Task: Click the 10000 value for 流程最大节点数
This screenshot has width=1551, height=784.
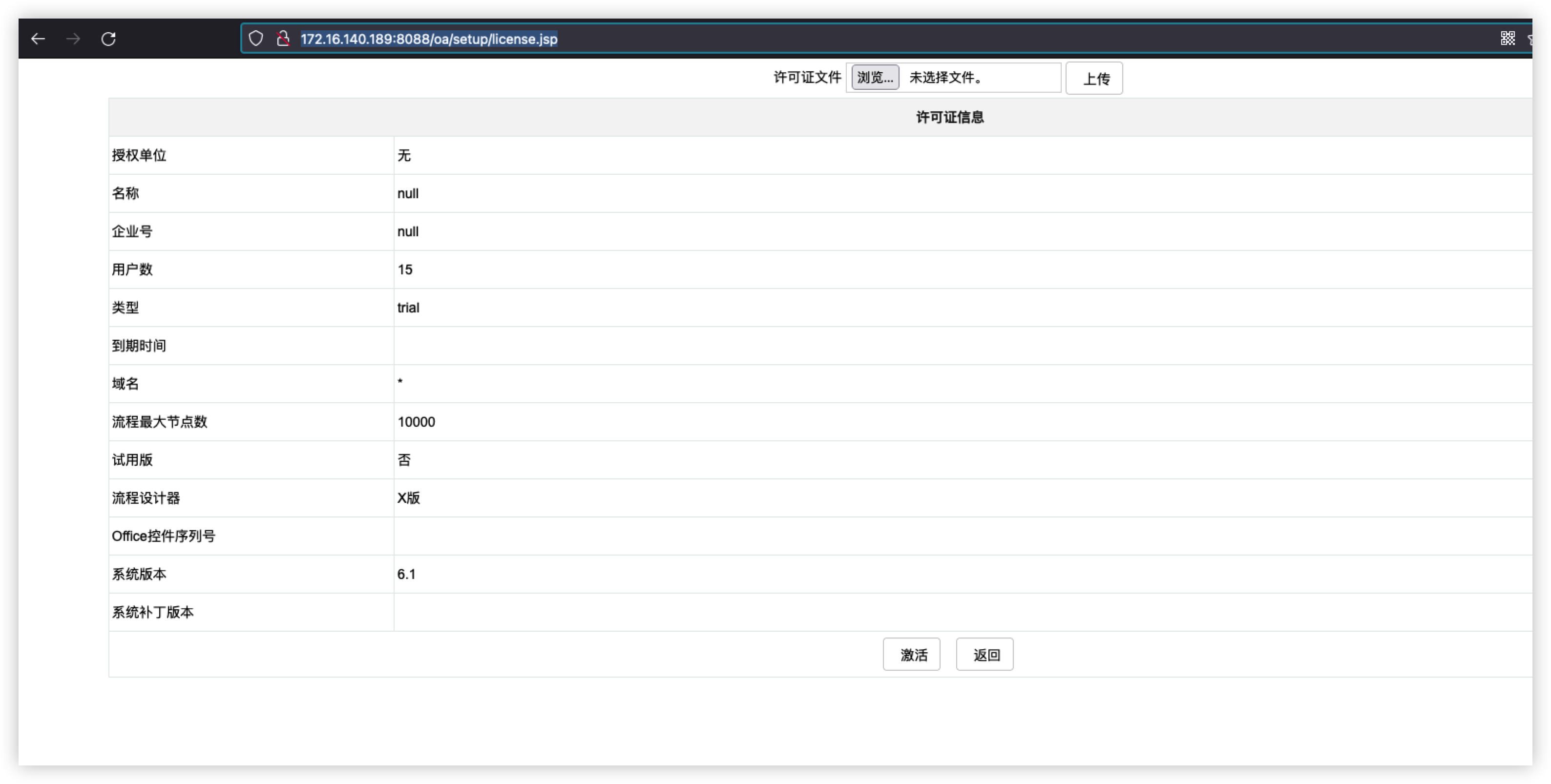Action: [x=416, y=422]
